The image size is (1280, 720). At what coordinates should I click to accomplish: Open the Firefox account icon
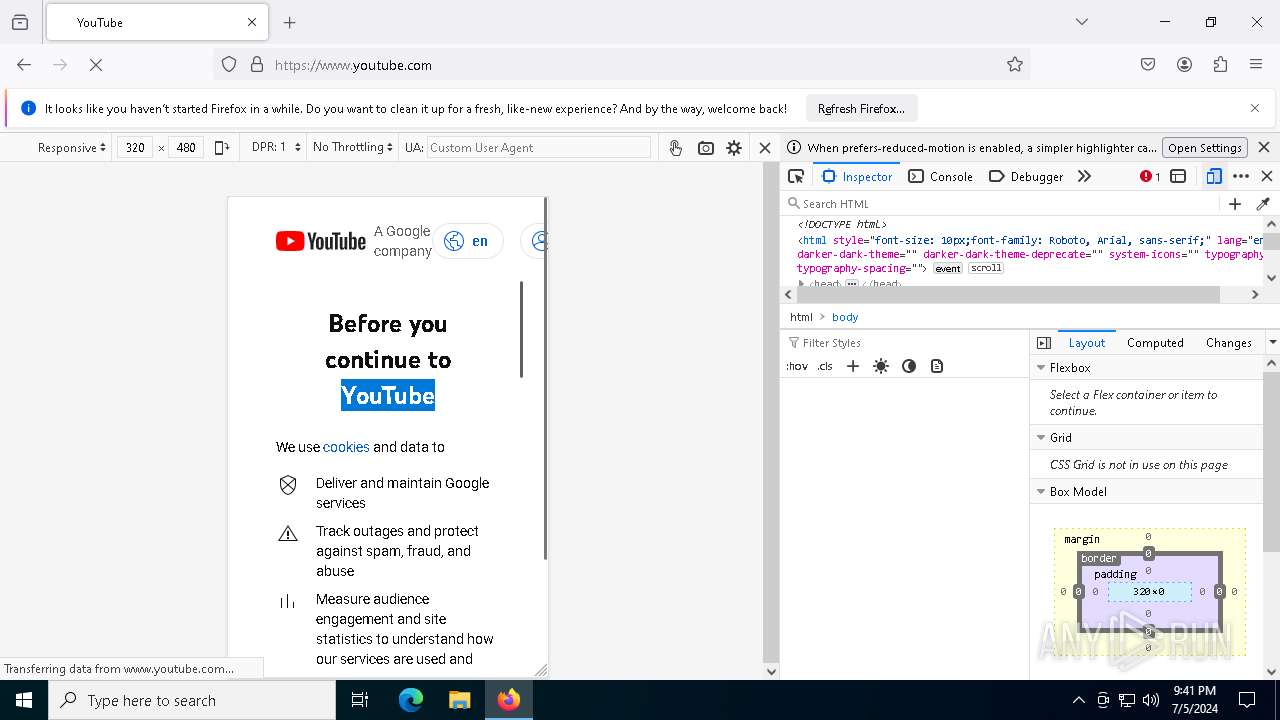pyautogui.click(x=1184, y=65)
